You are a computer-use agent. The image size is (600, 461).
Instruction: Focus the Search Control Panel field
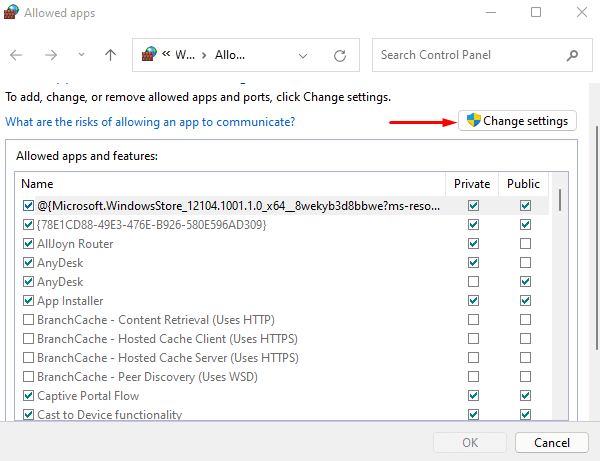(482, 55)
